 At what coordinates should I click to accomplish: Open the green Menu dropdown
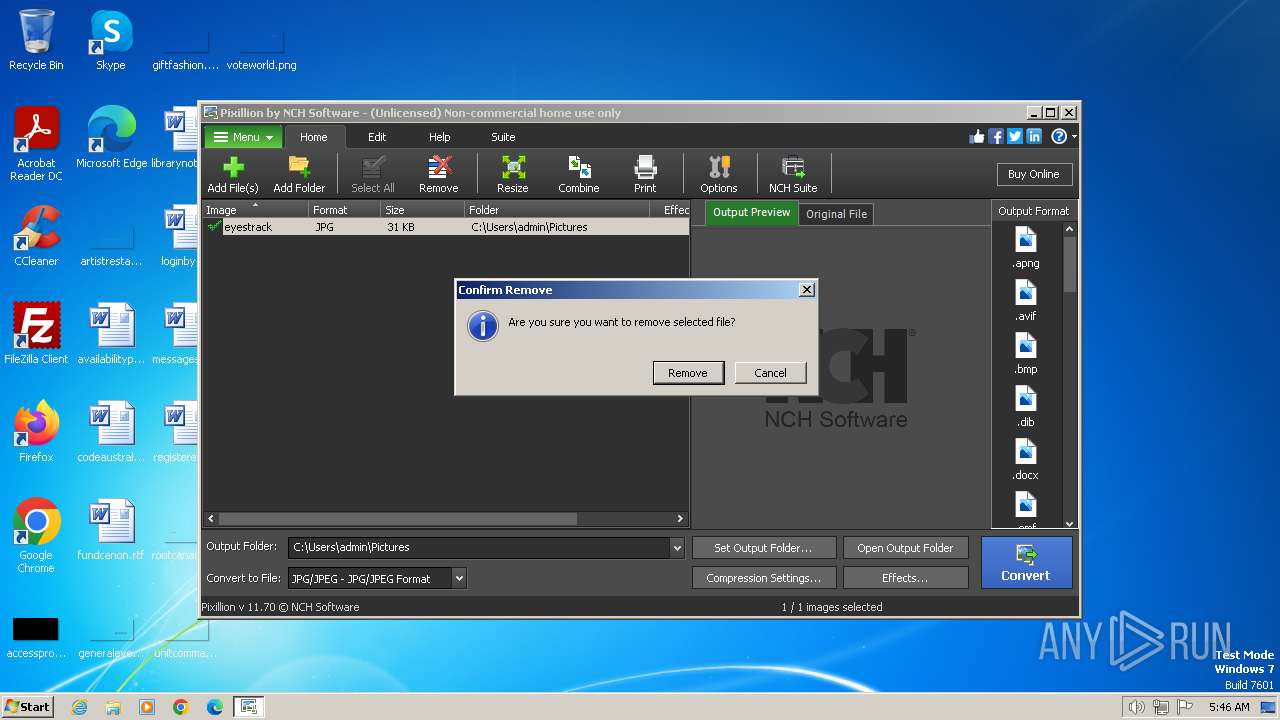pos(243,137)
